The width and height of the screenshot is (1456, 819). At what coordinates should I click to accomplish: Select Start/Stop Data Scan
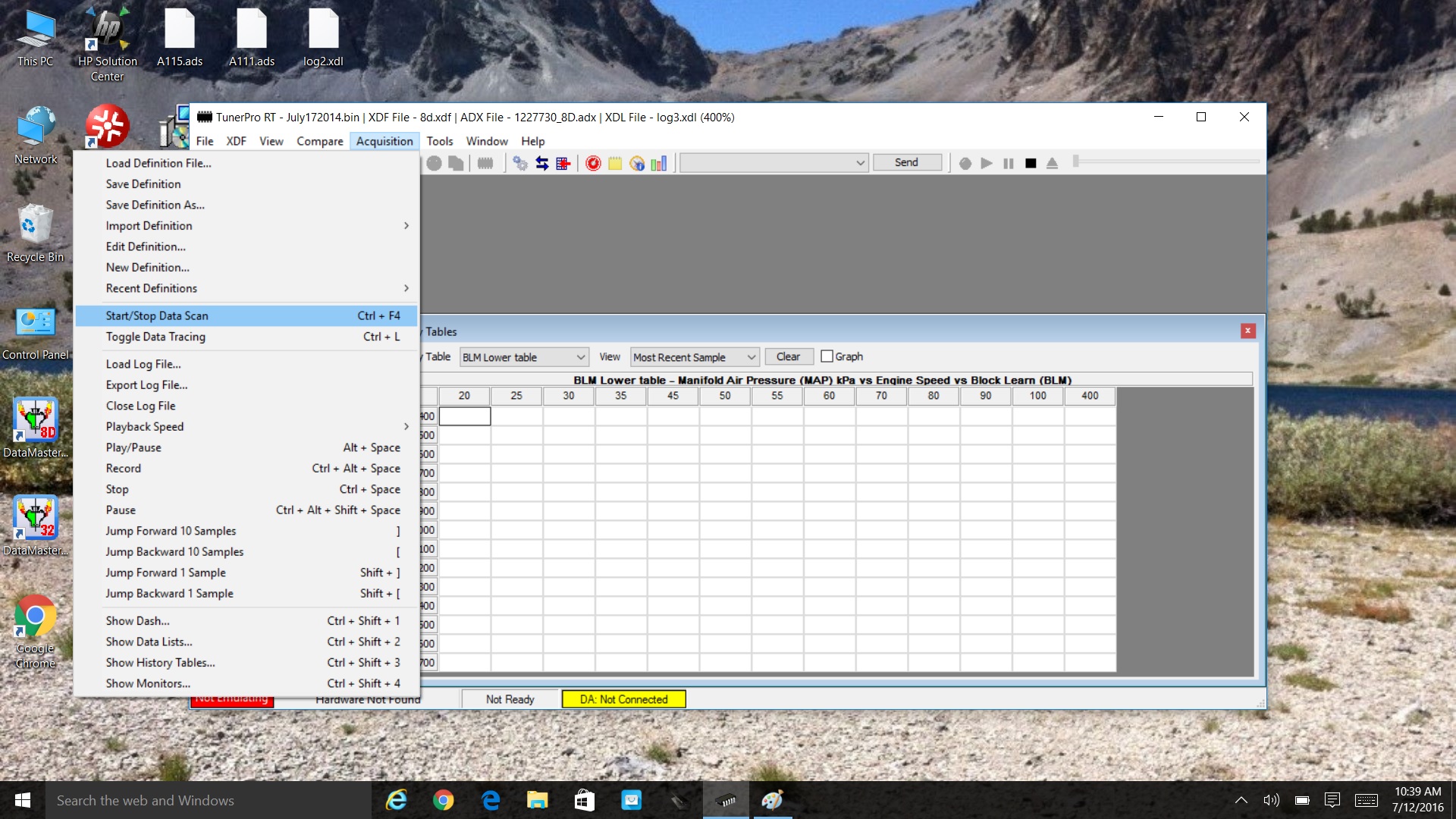click(x=246, y=315)
